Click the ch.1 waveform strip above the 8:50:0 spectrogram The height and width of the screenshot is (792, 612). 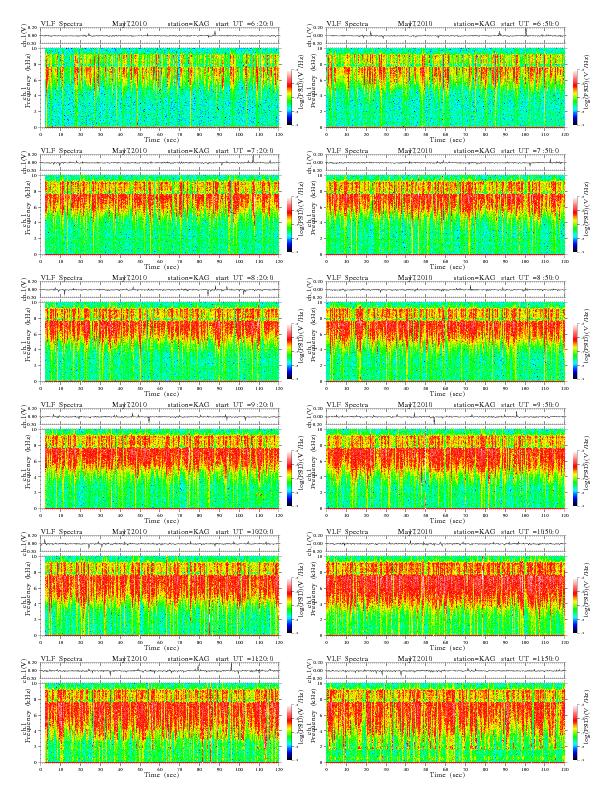coord(445,290)
